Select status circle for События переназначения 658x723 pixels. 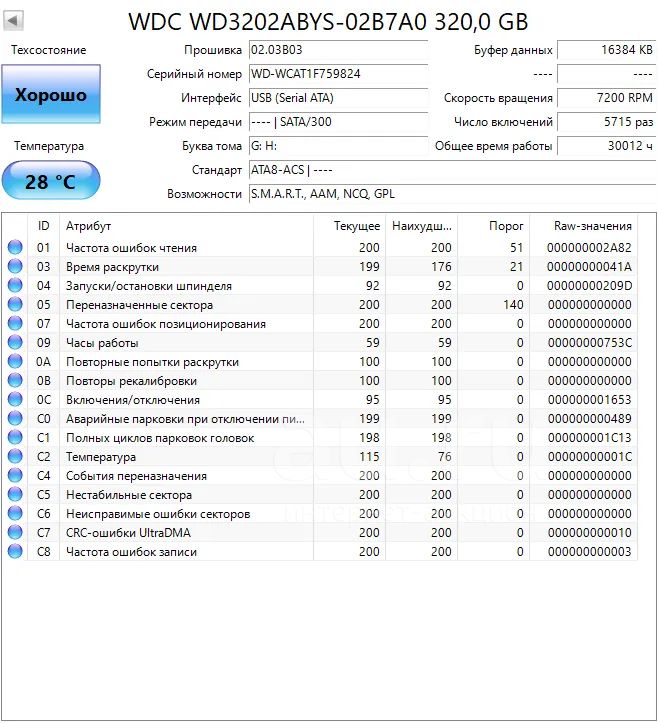click(x=15, y=475)
